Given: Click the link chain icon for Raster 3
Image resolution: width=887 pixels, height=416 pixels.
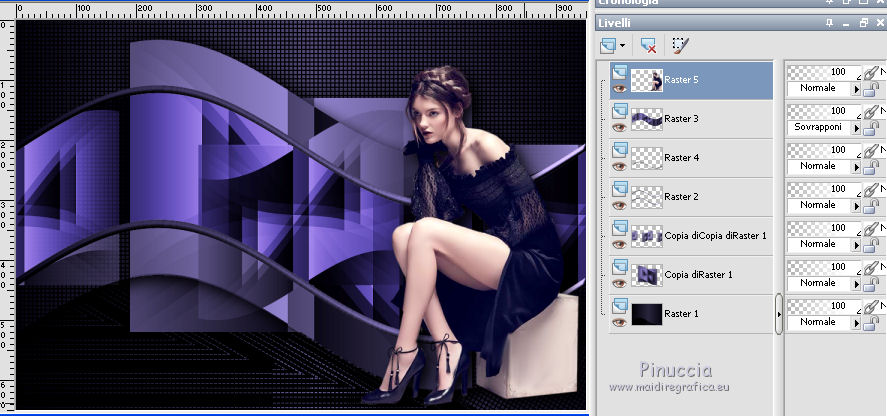Looking at the screenshot, I should [x=872, y=111].
